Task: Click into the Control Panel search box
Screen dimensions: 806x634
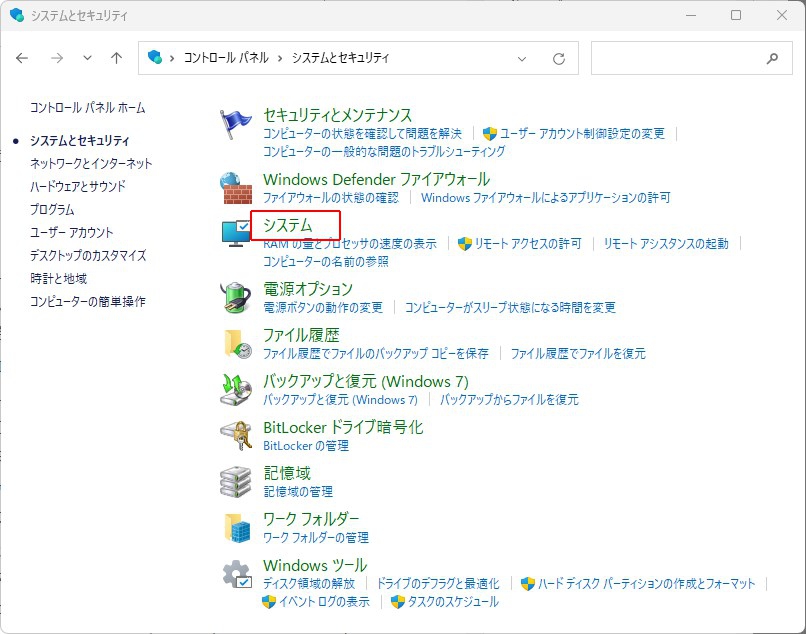Action: pyautogui.click(x=678, y=59)
